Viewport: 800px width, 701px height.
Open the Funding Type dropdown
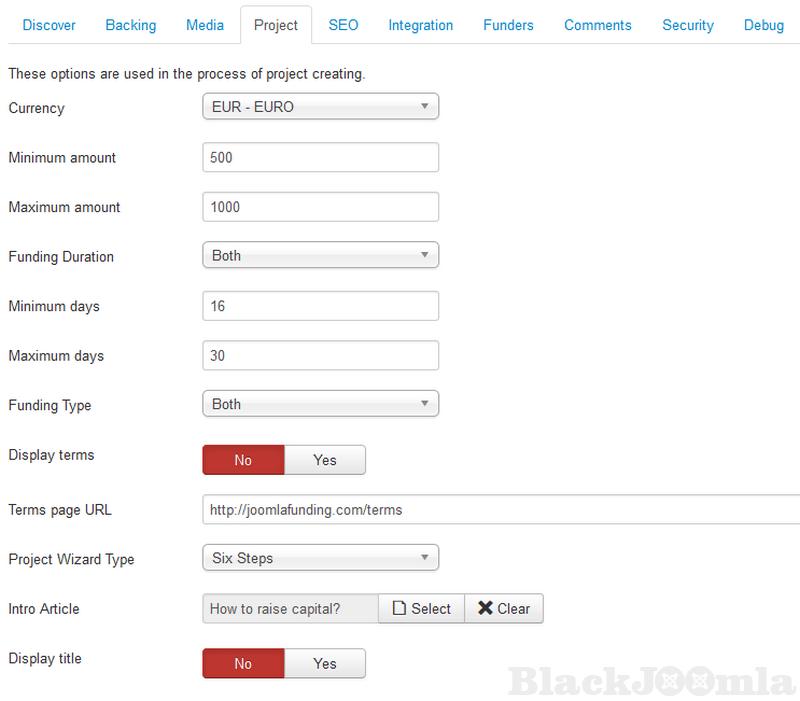[x=320, y=405]
